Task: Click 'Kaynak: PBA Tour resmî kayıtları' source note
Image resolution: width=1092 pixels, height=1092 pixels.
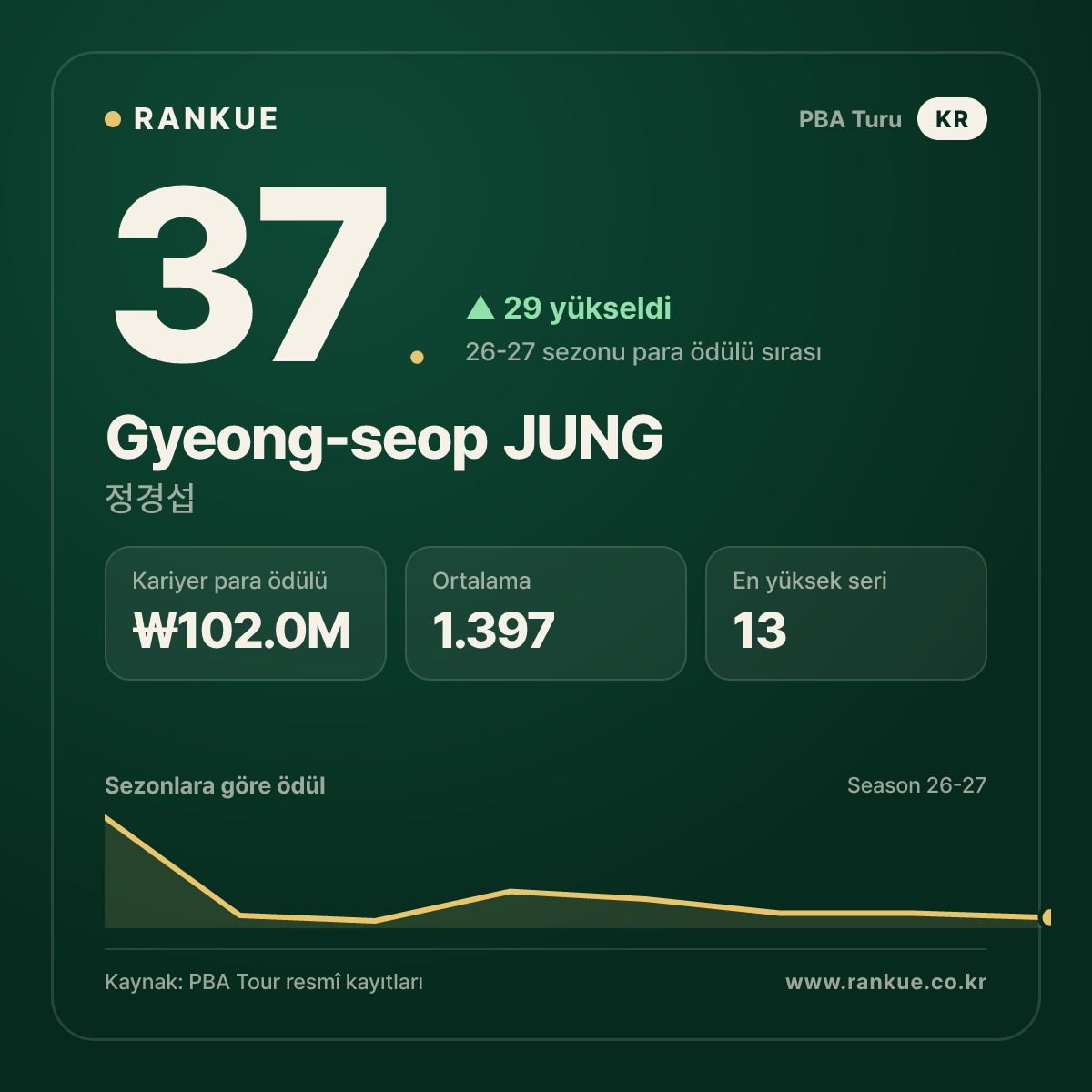Action: click(264, 983)
